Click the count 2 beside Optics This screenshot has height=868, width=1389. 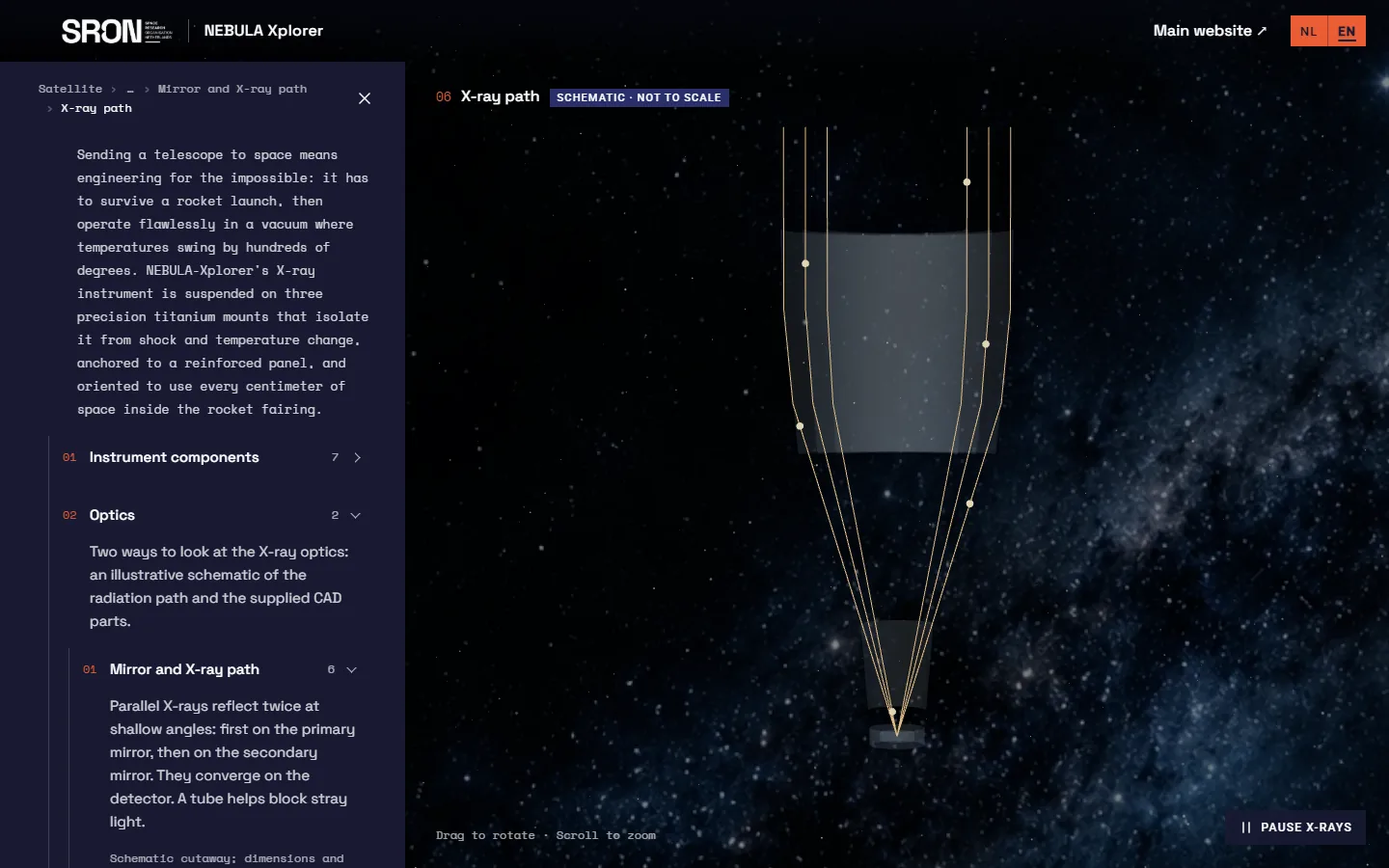coord(335,515)
